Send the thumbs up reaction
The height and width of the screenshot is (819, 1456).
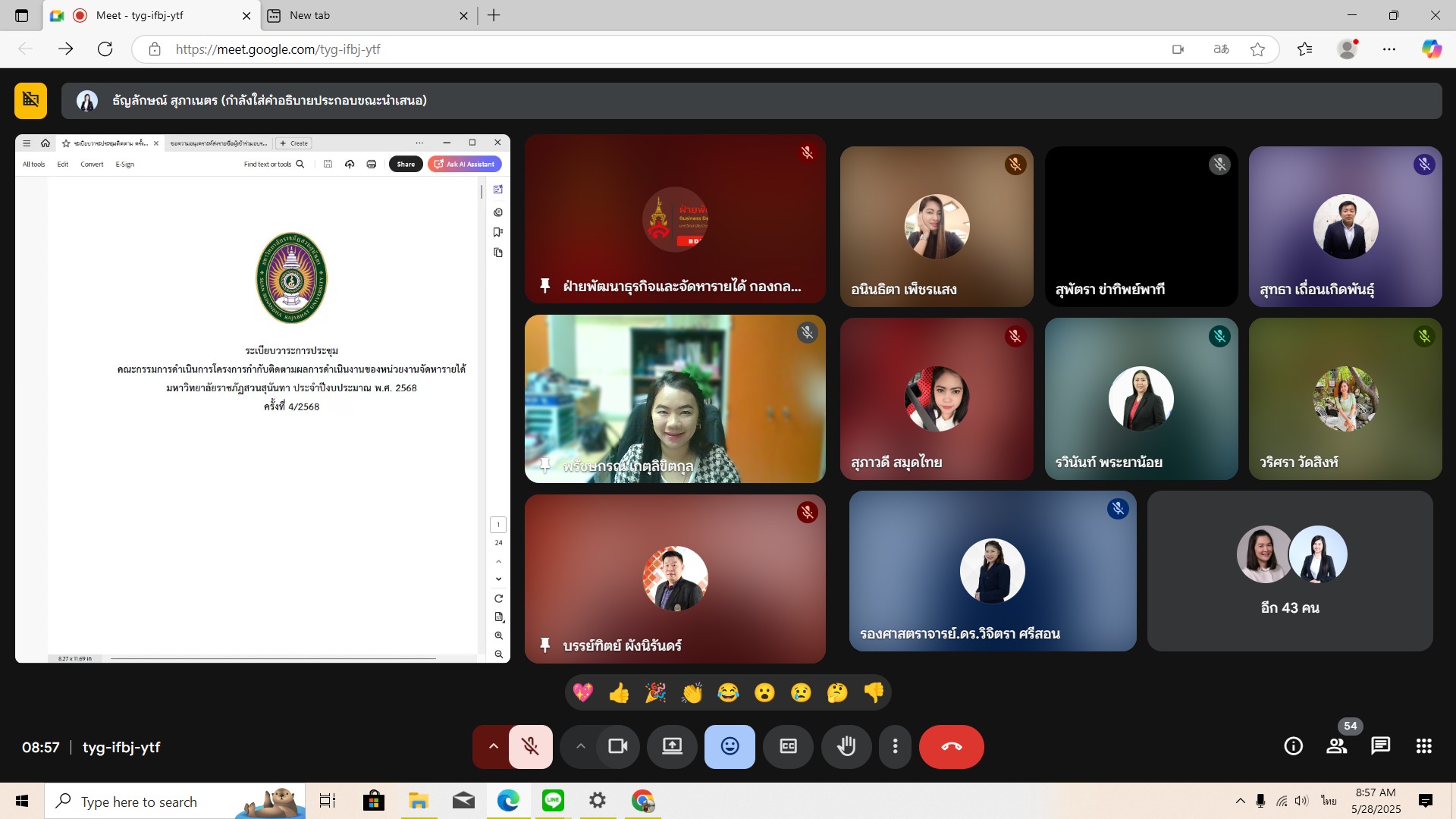619,692
